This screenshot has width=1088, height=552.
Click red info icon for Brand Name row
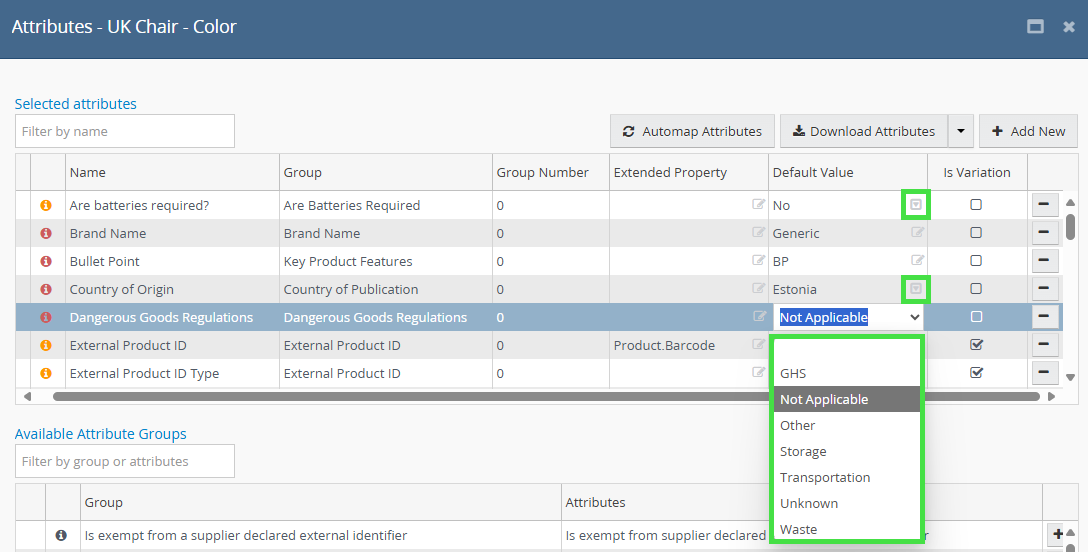tap(46, 234)
